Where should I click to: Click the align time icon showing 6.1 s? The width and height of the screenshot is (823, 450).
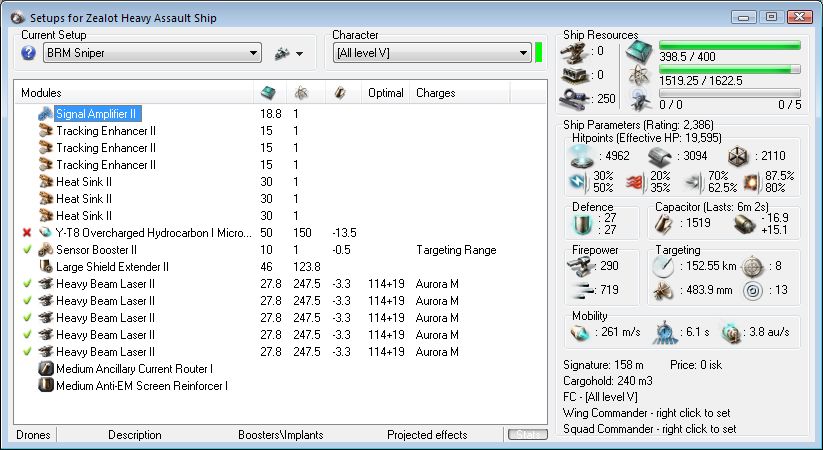(x=664, y=333)
